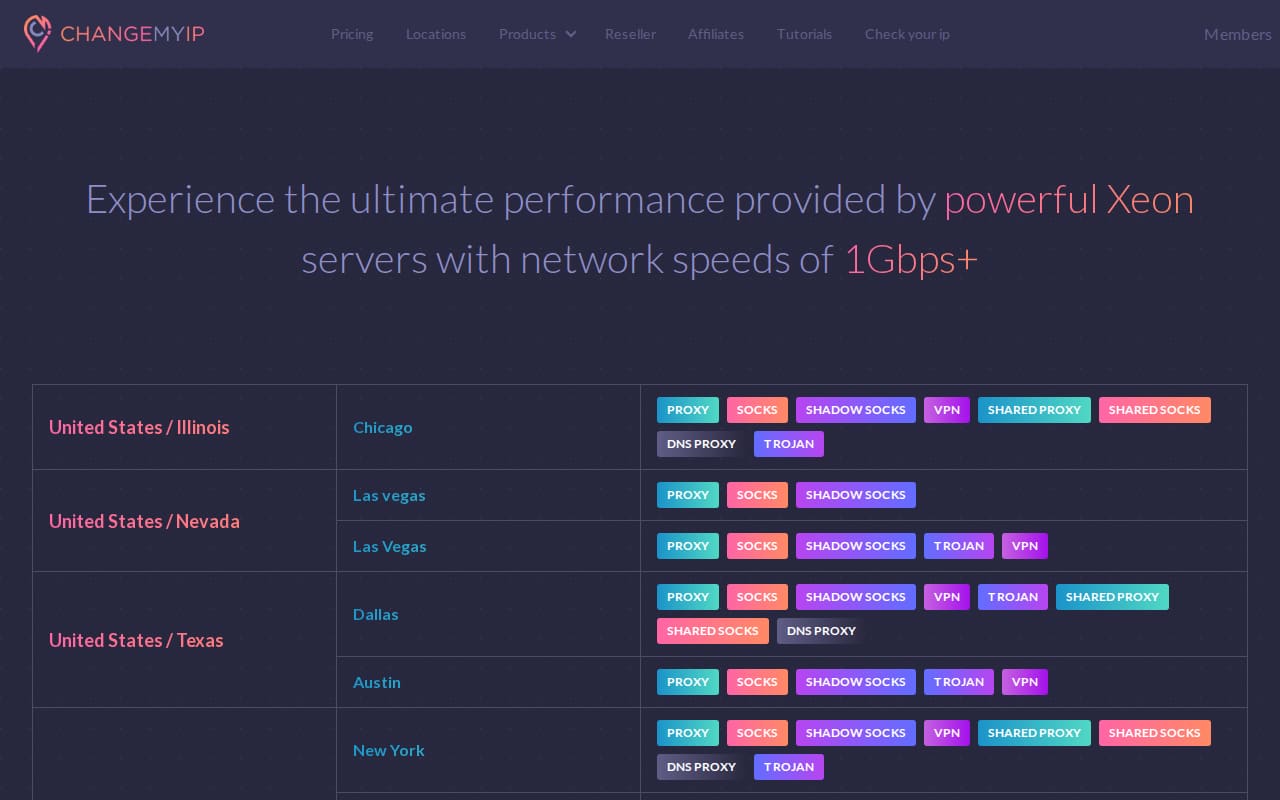Screen dimensions: 1280x800
Task: Click the Chicago city link
Action: click(383, 427)
